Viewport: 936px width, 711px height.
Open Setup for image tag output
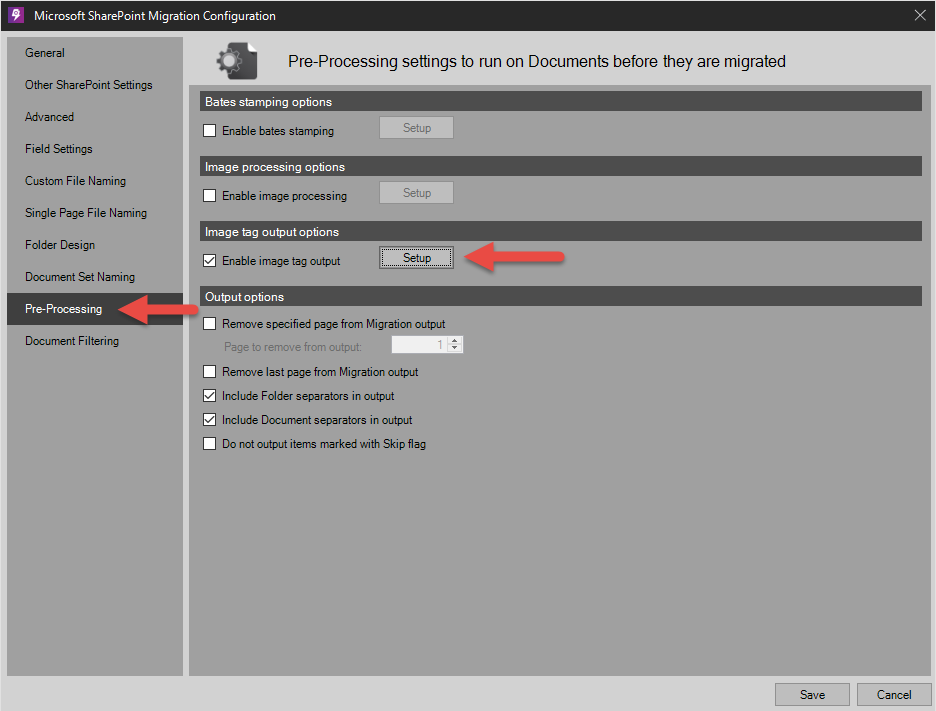417,258
